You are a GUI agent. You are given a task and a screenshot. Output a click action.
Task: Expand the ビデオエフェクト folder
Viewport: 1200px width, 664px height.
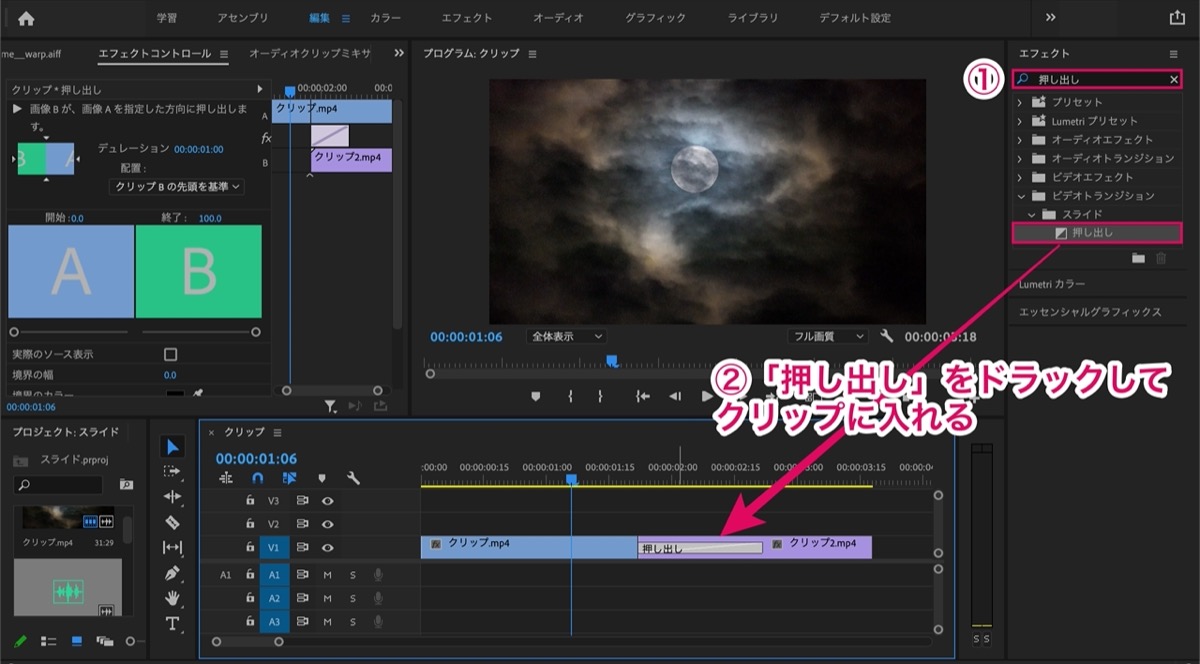point(1020,177)
